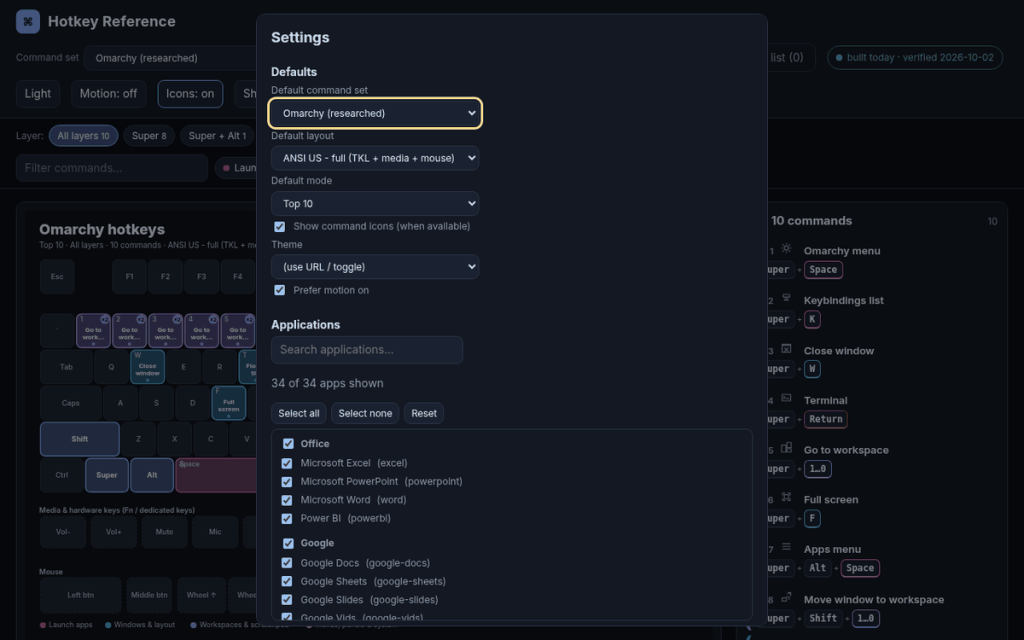The width and height of the screenshot is (1024, 640).
Task: Toggle the Icons: on button
Action: tap(190, 94)
